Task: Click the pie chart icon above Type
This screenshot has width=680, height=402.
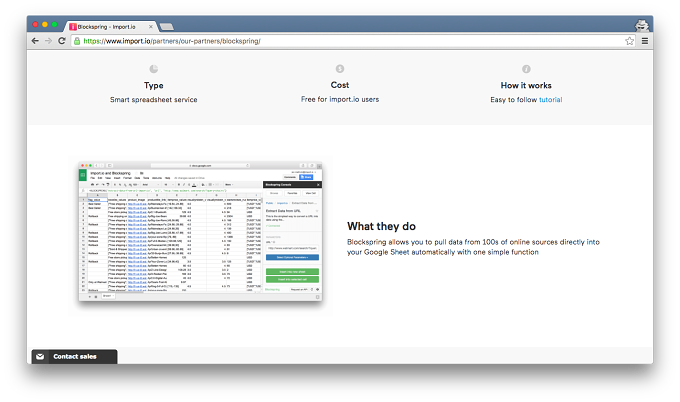Action: point(154,69)
